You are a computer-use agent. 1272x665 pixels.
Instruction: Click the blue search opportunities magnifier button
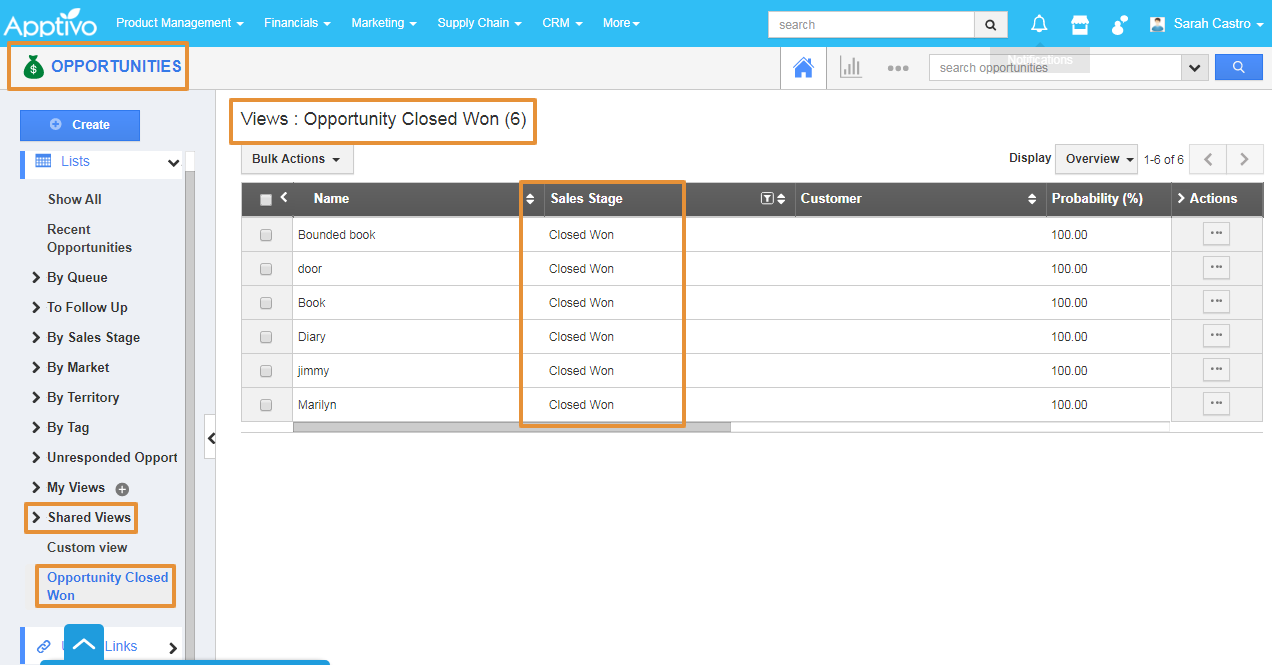point(1238,67)
